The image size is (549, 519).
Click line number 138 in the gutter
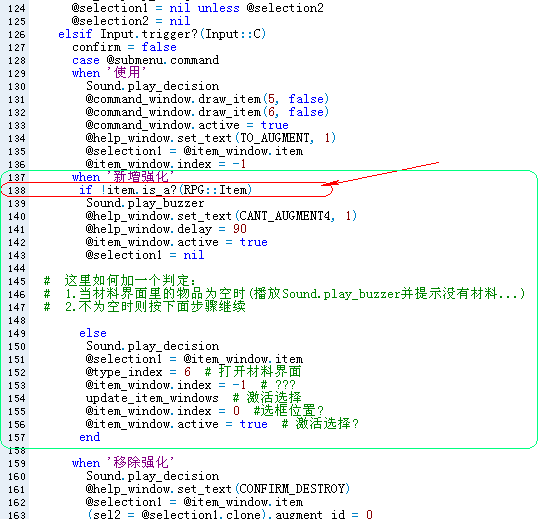coord(17,190)
